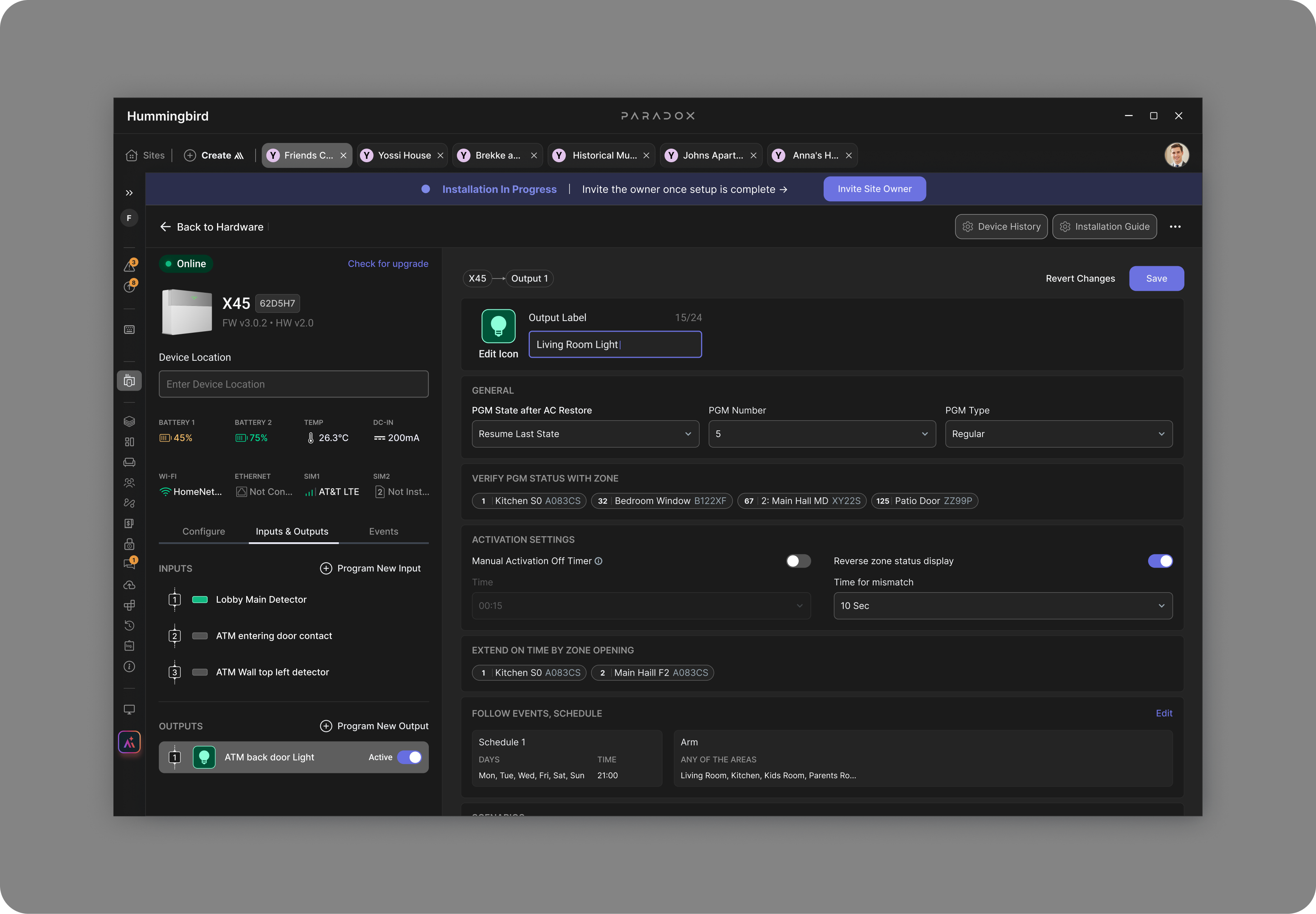The image size is (1316, 914).
Task: Open the keypad icon in the sidebar
Action: click(129, 330)
